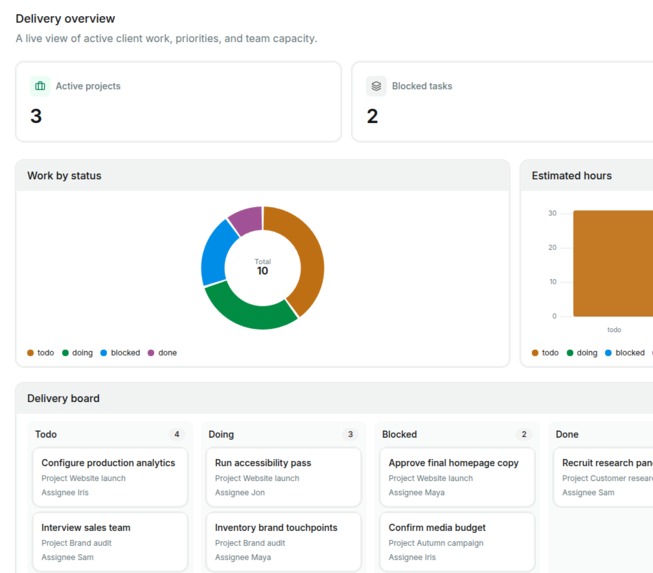
Task: Click the Work by status heading
Action: pyautogui.click(x=64, y=176)
